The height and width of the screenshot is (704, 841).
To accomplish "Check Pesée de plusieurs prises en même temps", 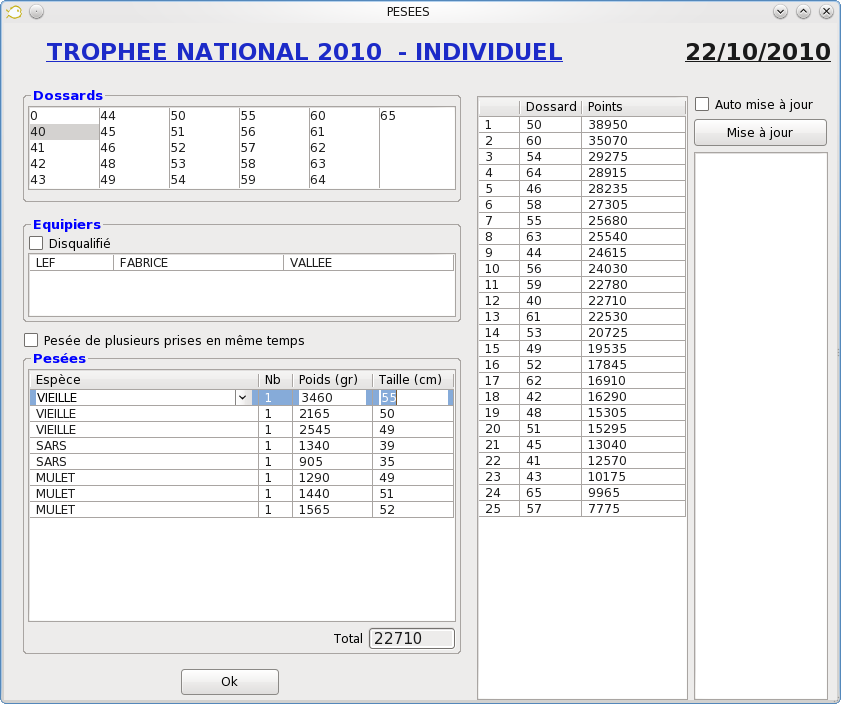I will click(x=32, y=340).
